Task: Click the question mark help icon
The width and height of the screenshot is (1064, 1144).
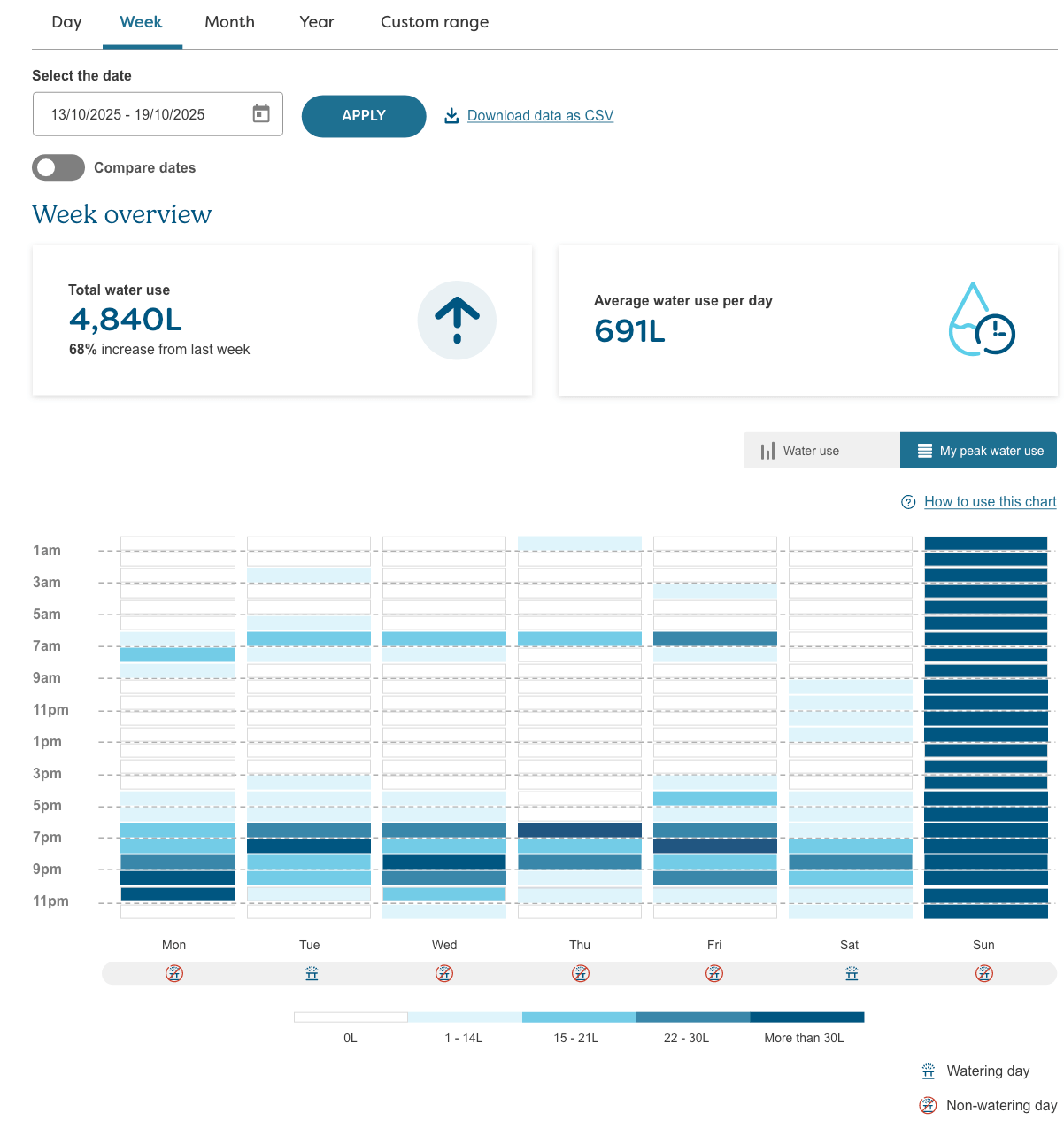Action: [908, 501]
